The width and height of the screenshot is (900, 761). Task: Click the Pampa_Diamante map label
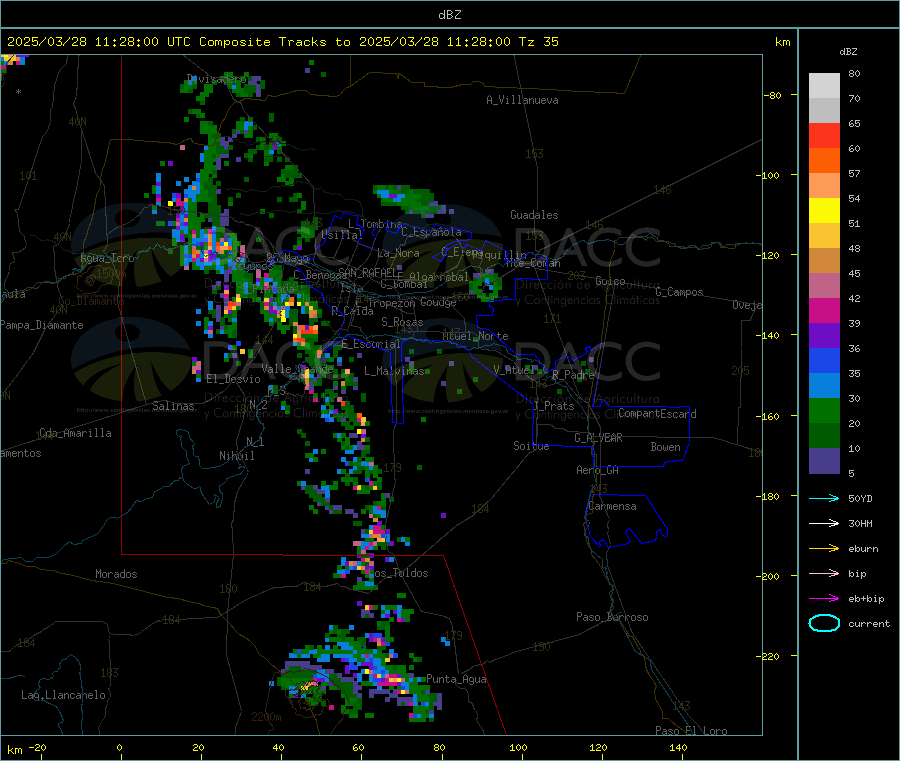pos(41,325)
